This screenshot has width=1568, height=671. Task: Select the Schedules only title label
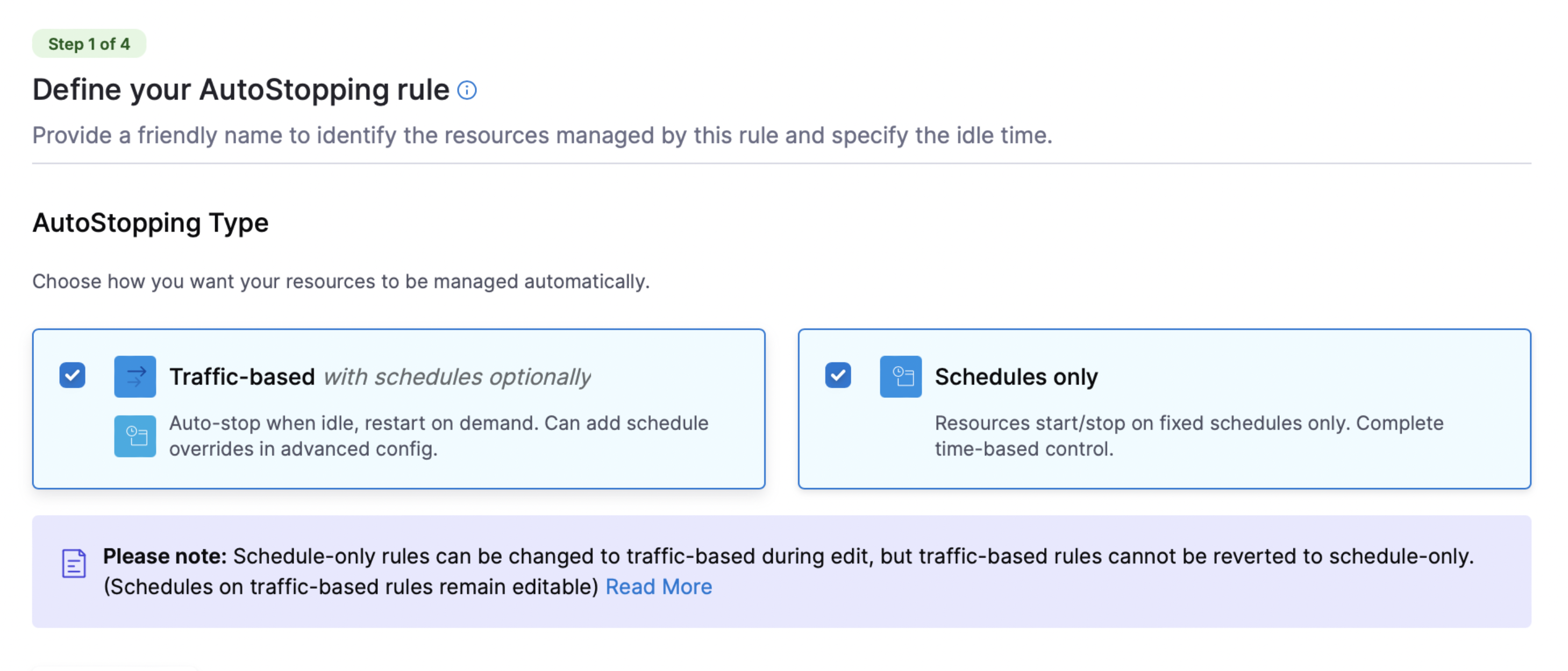click(x=1016, y=377)
